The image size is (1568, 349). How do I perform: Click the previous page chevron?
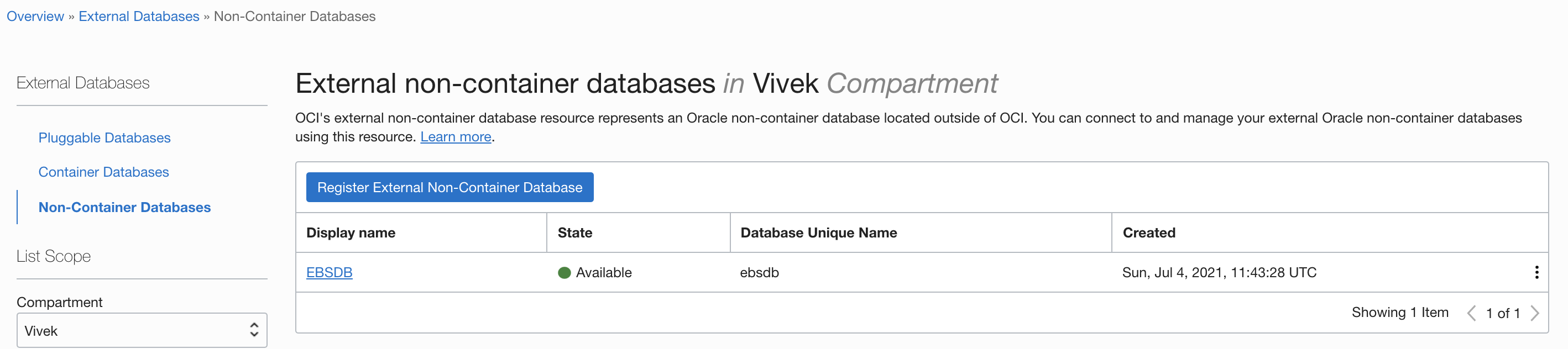coord(1471,313)
